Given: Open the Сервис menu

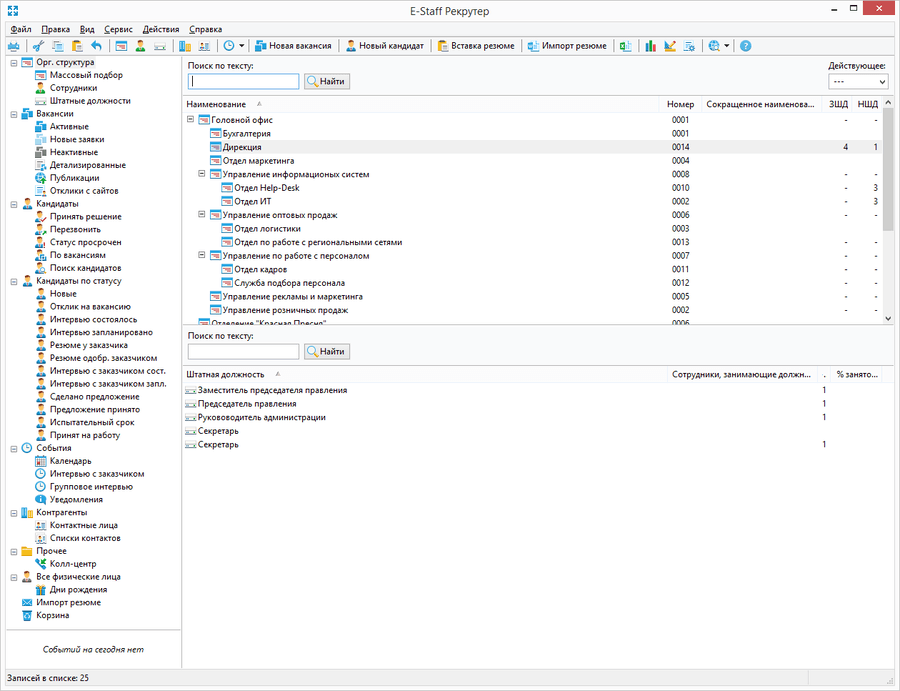Looking at the screenshot, I should [x=118, y=29].
